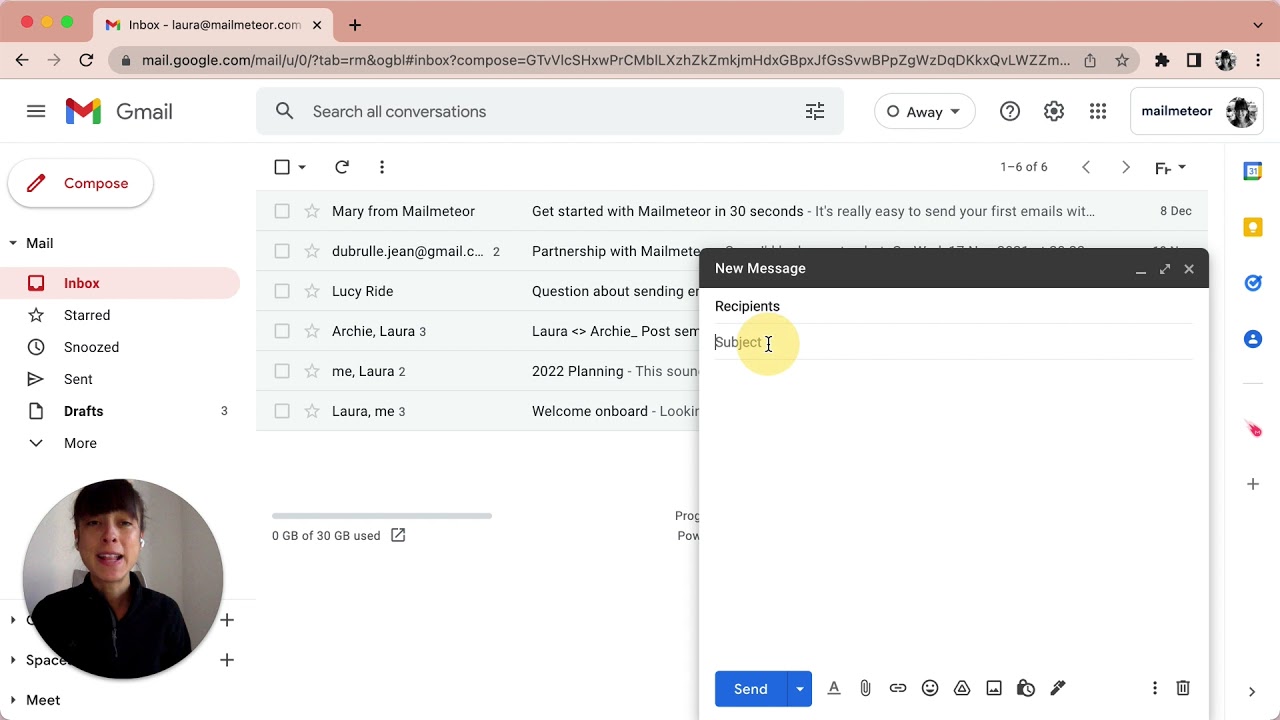Open Contacts side panel
The image size is (1280, 720).
[x=1253, y=339]
